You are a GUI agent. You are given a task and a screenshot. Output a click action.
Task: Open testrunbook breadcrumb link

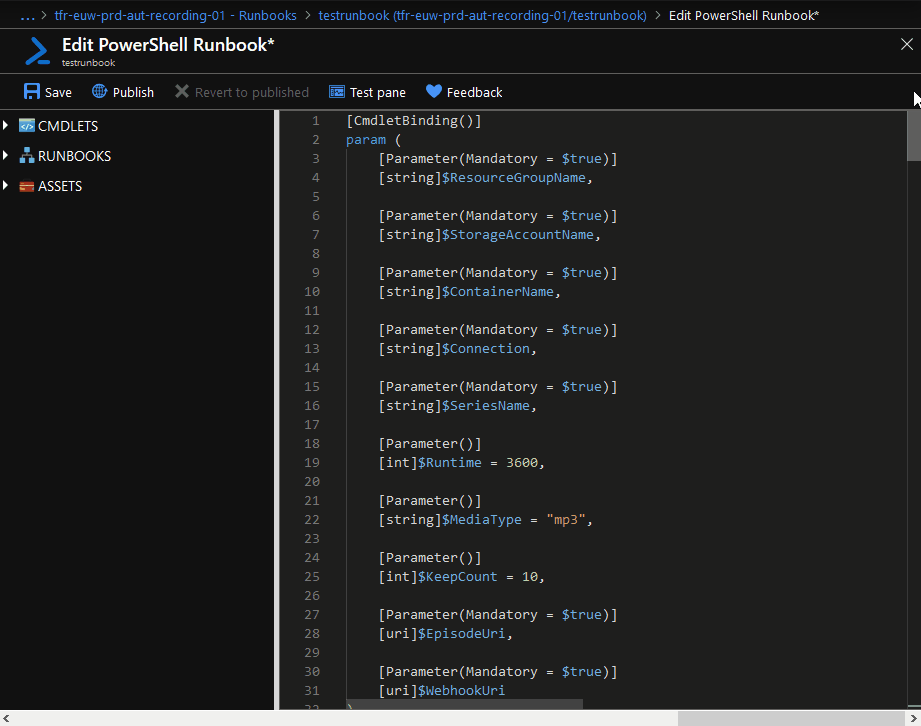click(x=482, y=16)
